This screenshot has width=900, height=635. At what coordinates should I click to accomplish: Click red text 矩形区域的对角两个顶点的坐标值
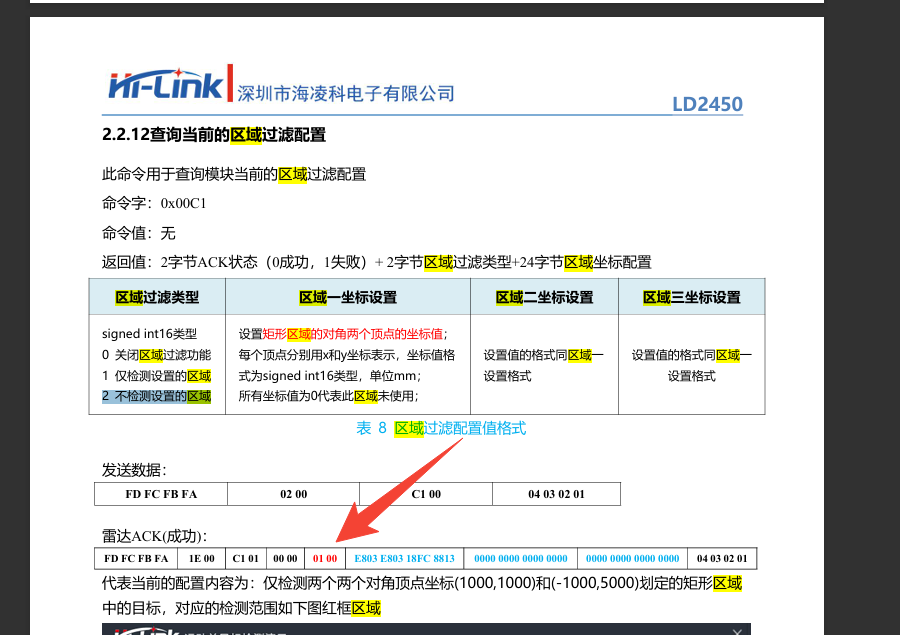coord(352,334)
